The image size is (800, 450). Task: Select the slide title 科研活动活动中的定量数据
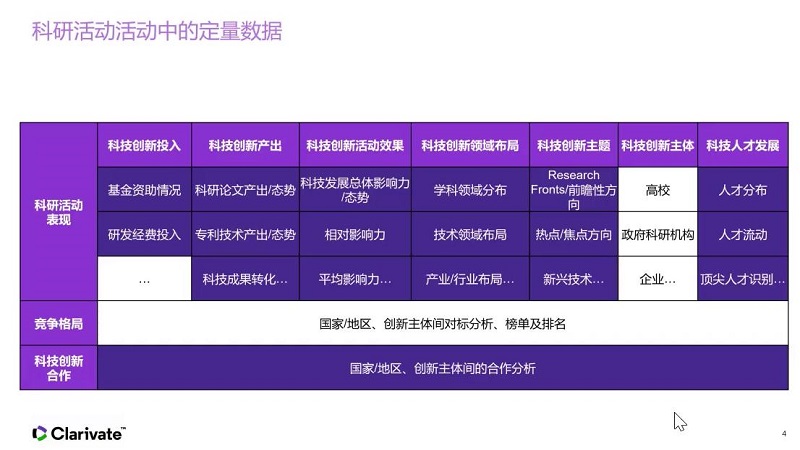coord(157,32)
